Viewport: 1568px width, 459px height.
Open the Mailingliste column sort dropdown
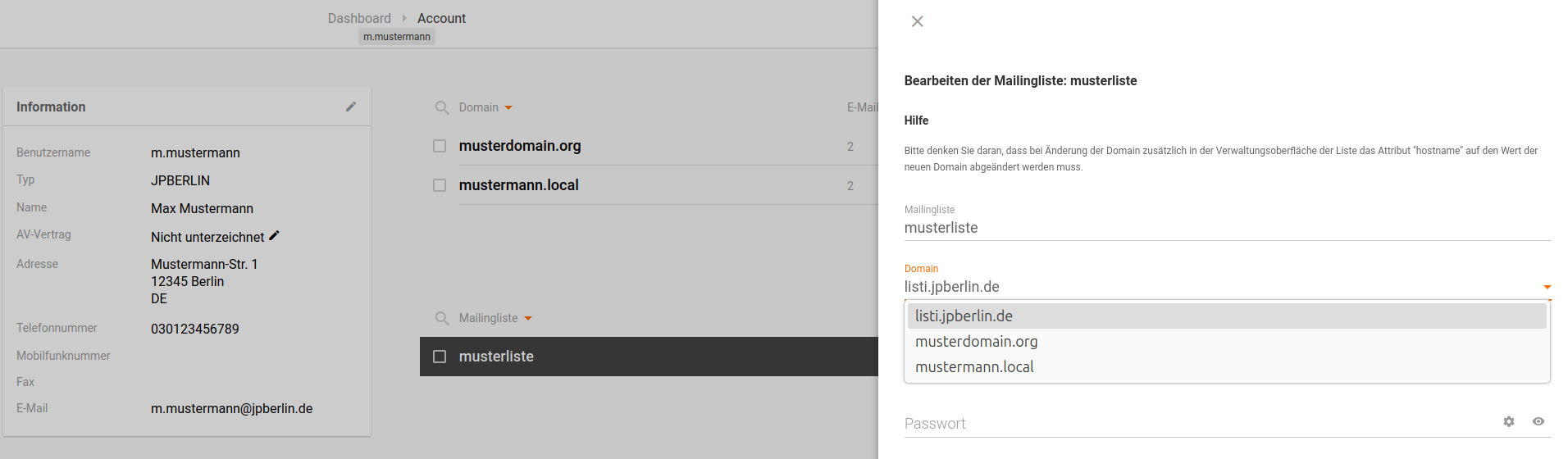[528, 319]
